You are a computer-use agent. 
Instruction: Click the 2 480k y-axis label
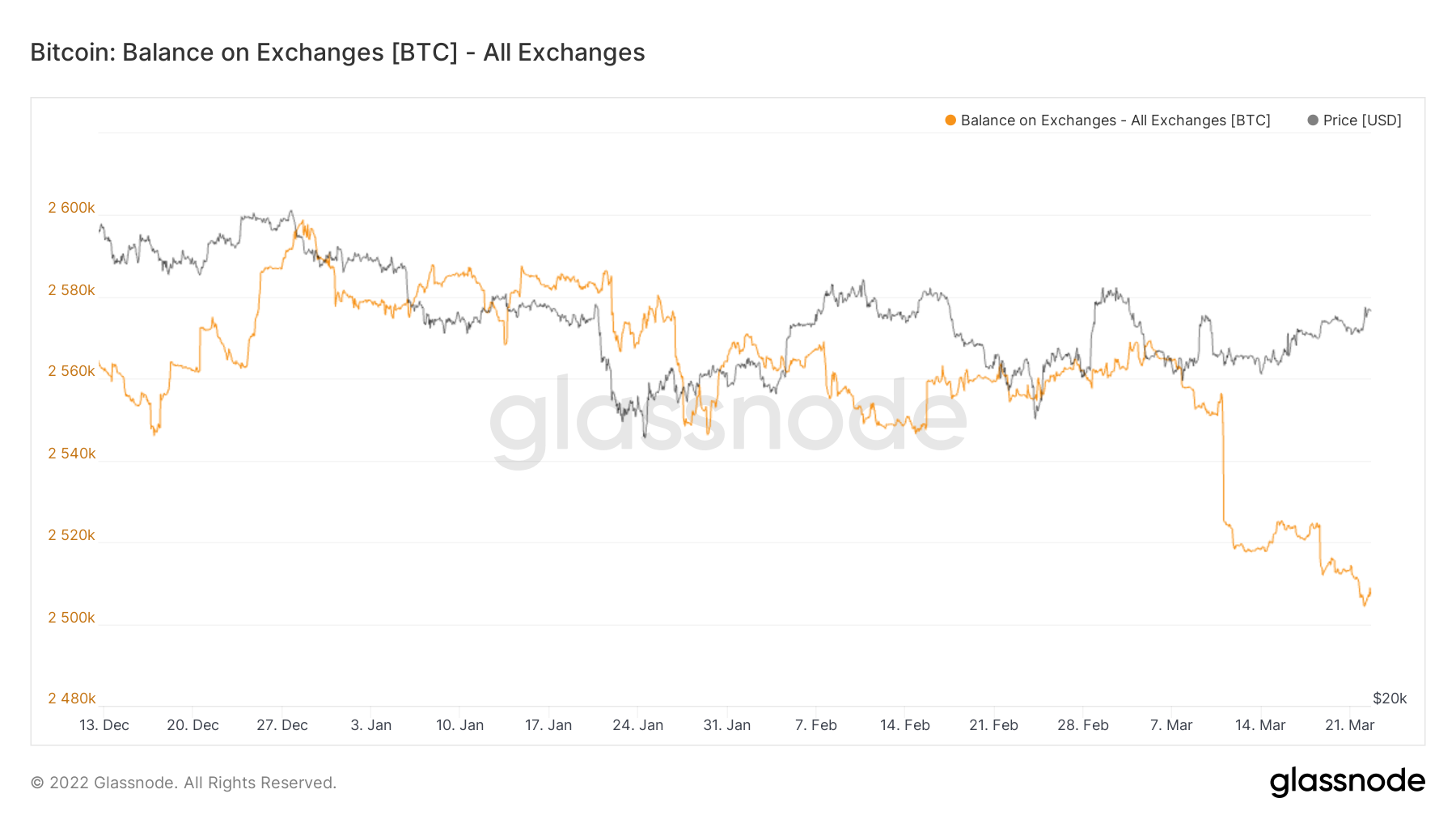point(71,699)
